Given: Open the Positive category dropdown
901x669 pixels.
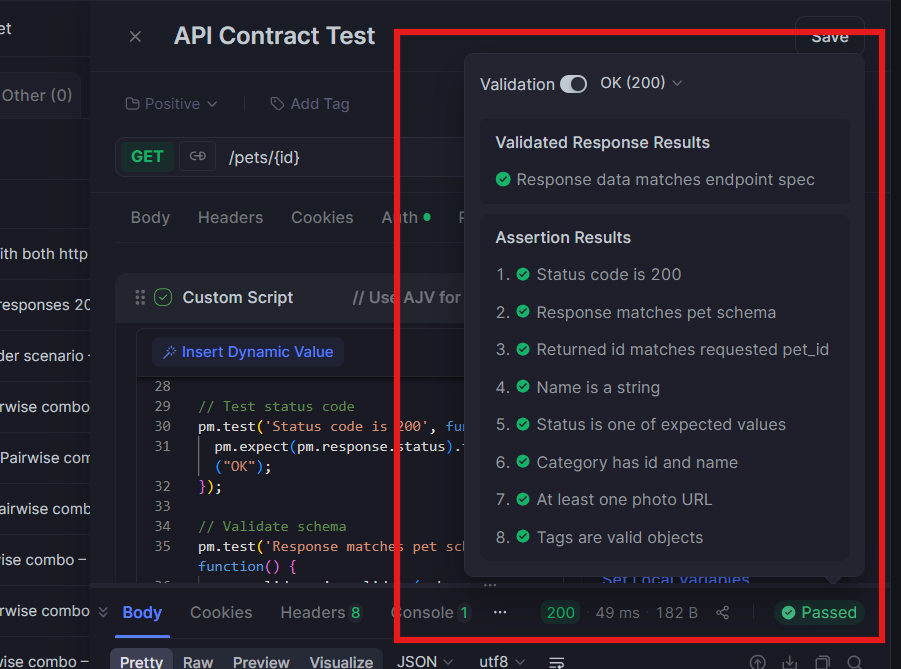Looking at the screenshot, I should coord(169,103).
